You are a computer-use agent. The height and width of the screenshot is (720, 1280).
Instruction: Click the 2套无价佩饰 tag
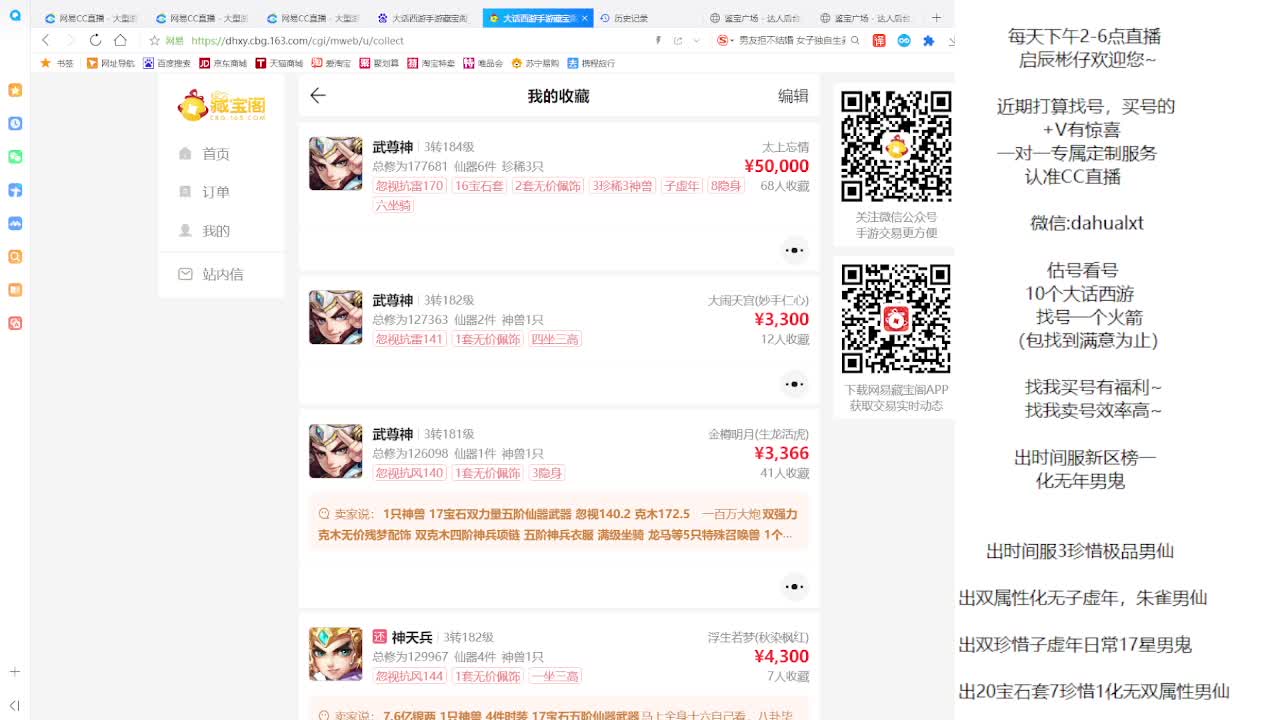(x=548, y=186)
